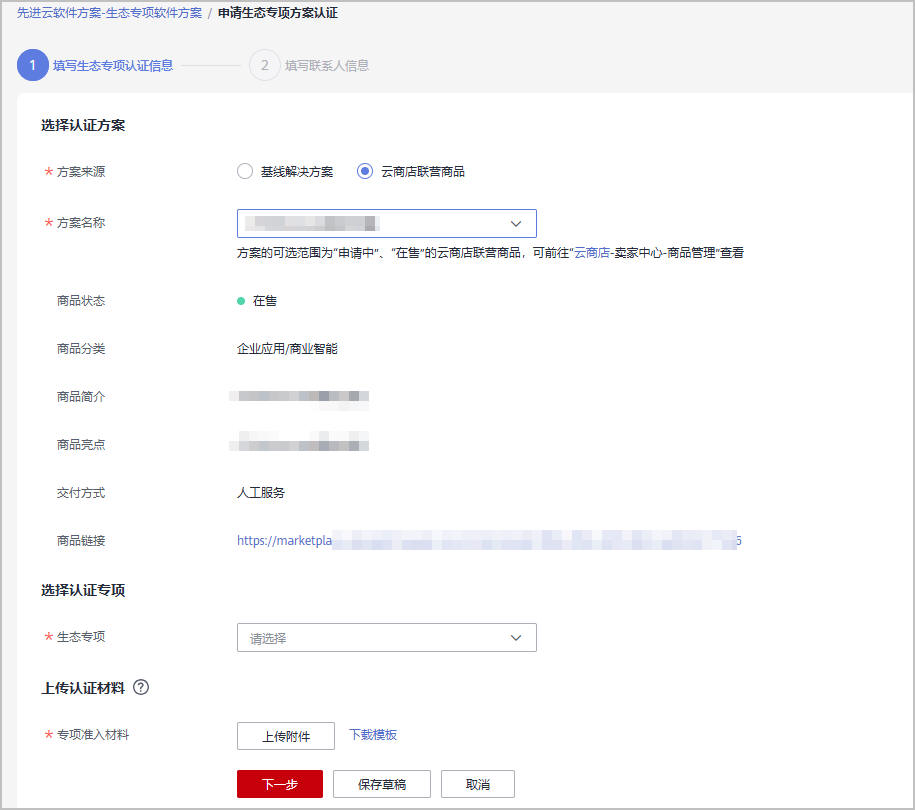The image size is (915, 810).
Task: Click step 2 circle icon
Action: [265, 65]
